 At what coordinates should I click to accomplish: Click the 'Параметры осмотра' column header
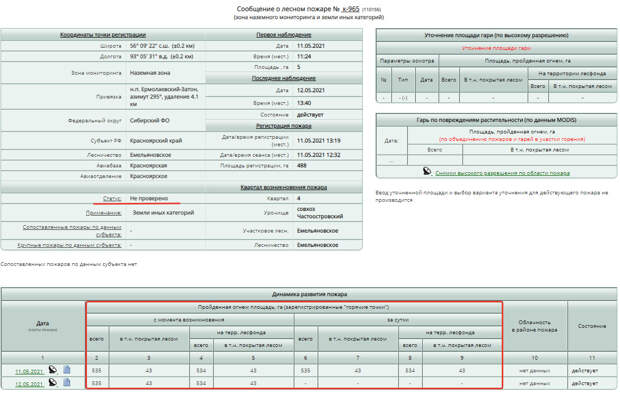pos(407,61)
